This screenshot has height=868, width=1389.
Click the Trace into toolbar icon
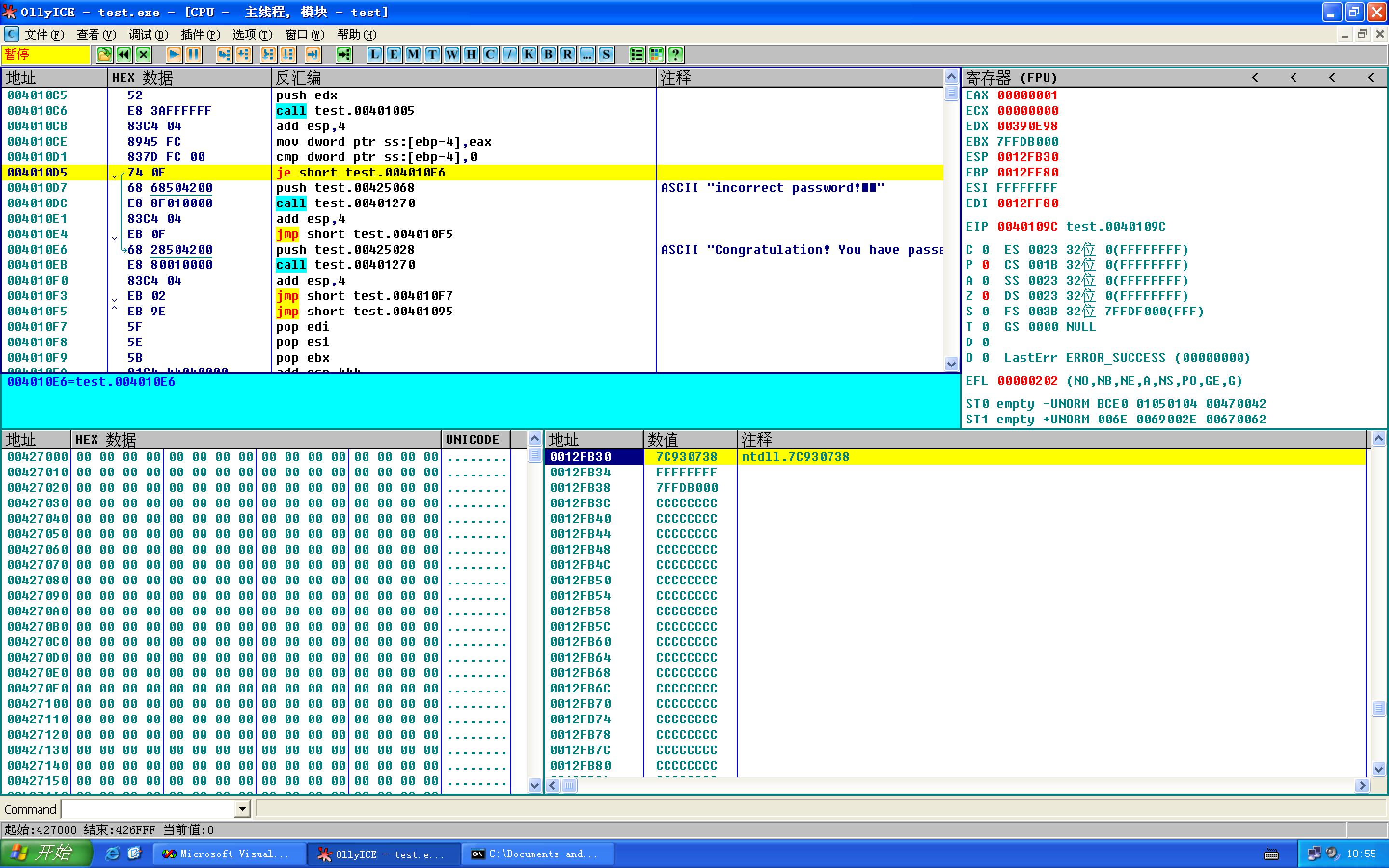point(268,54)
